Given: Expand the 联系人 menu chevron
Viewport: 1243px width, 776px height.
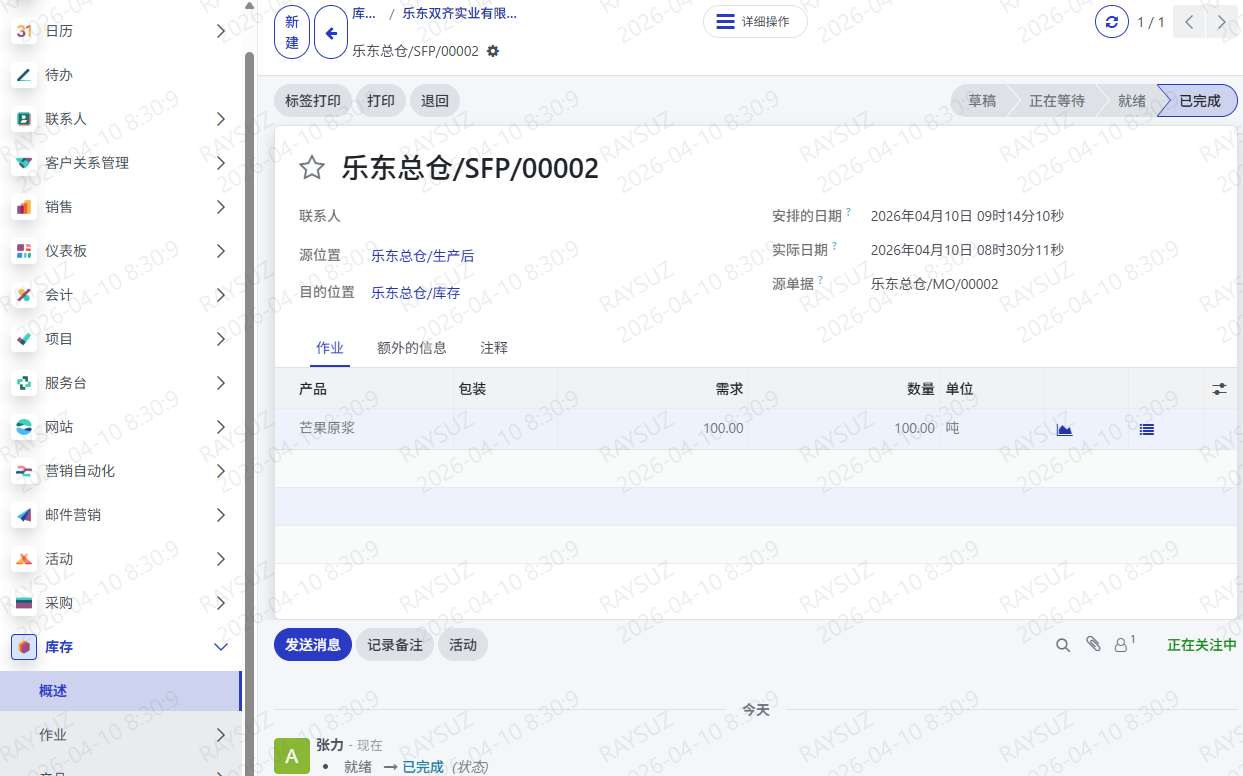Looking at the screenshot, I should click(x=221, y=119).
